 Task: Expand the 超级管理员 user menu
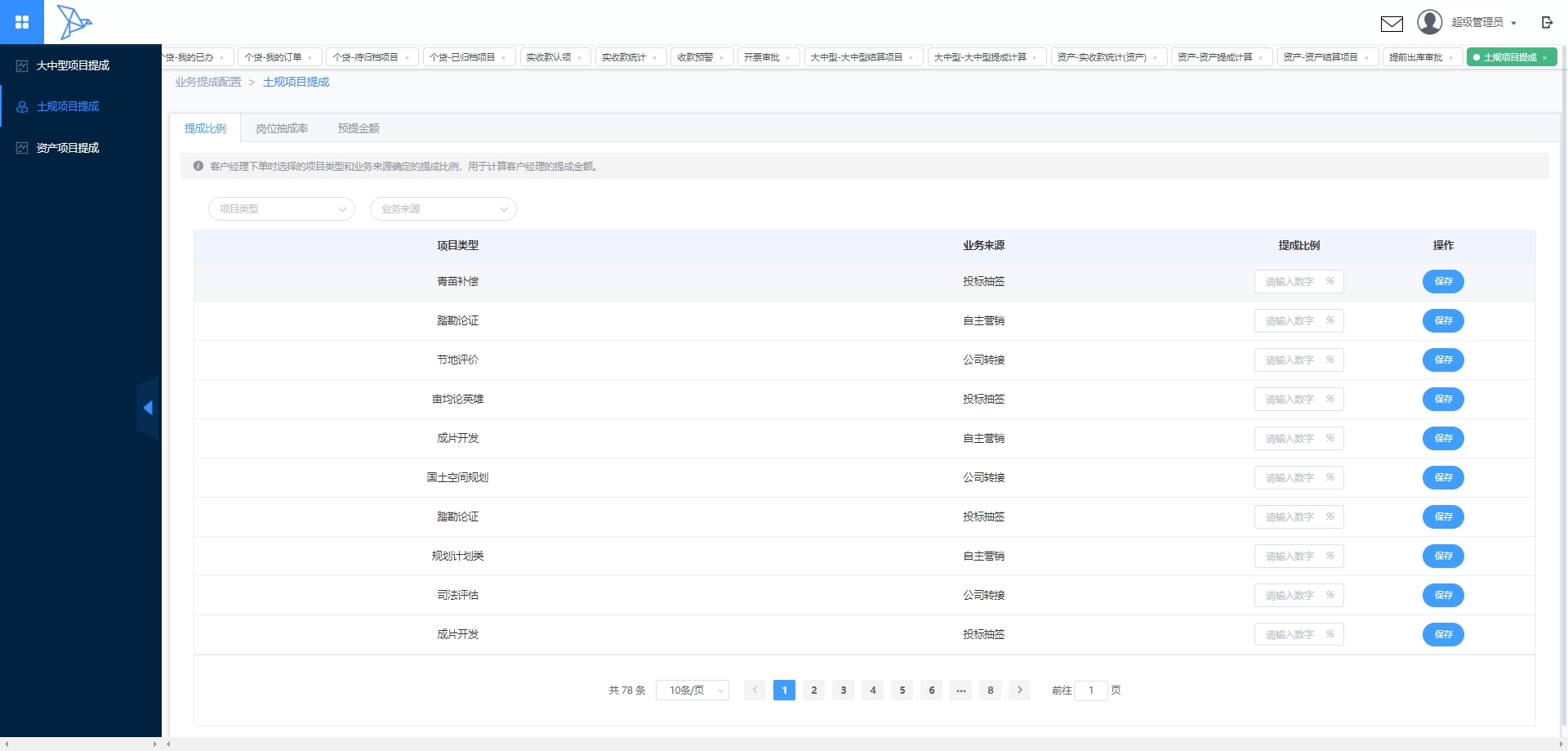tap(1483, 23)
